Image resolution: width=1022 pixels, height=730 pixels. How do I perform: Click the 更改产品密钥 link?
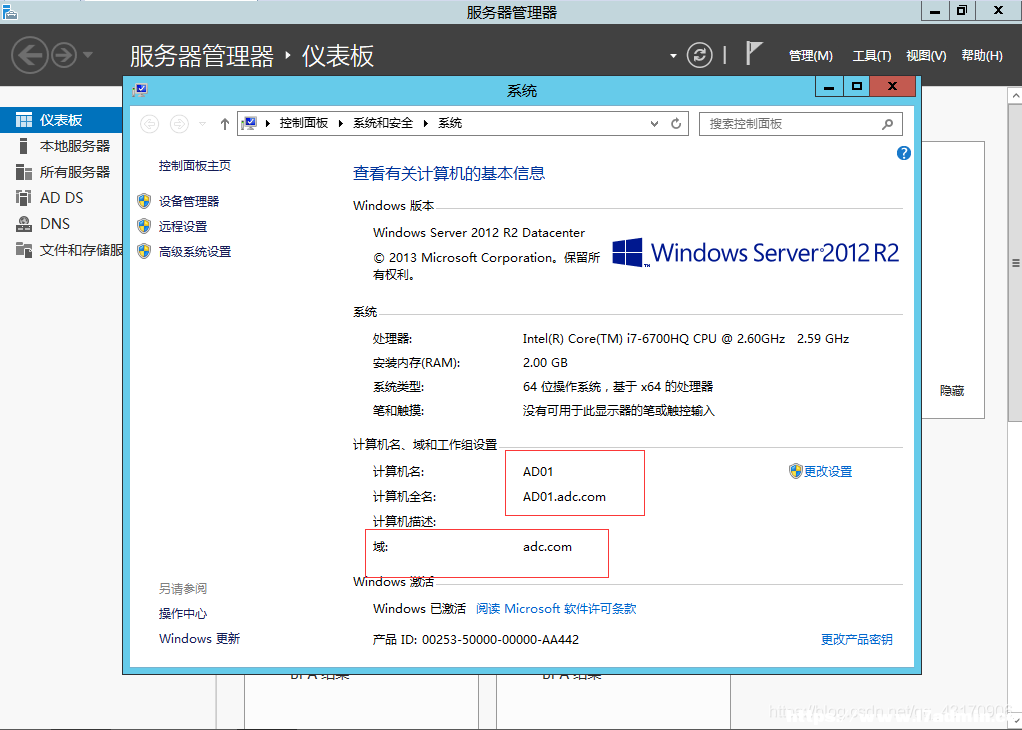[856, 639]
